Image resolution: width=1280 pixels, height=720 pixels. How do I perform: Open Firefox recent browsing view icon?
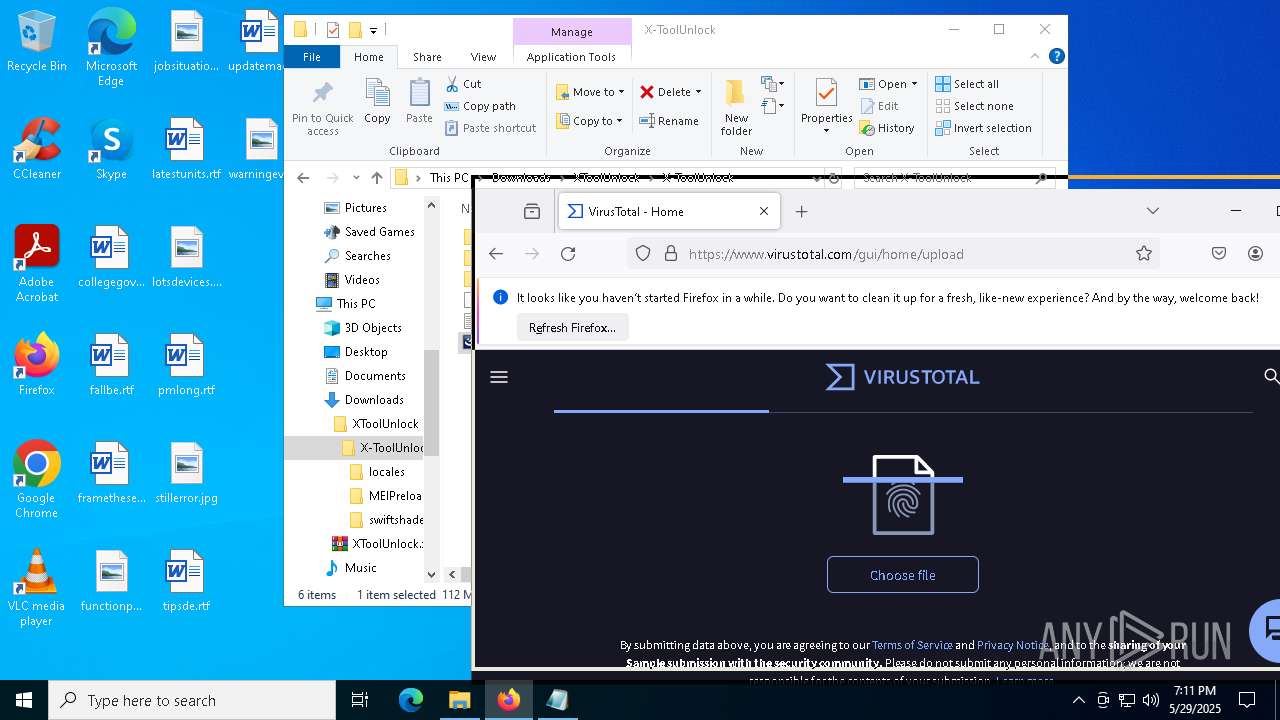click(532, 211)
